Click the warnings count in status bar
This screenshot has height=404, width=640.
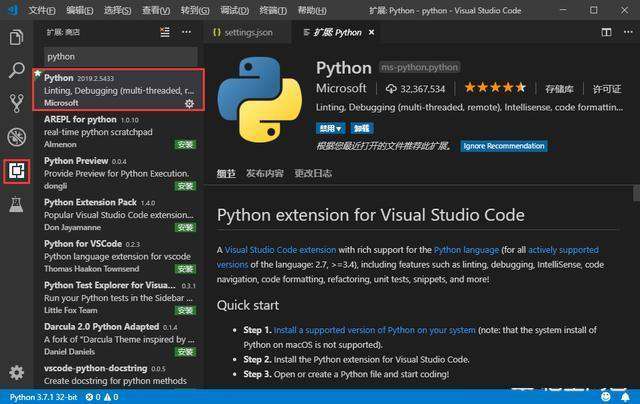(x=111, y=397)
